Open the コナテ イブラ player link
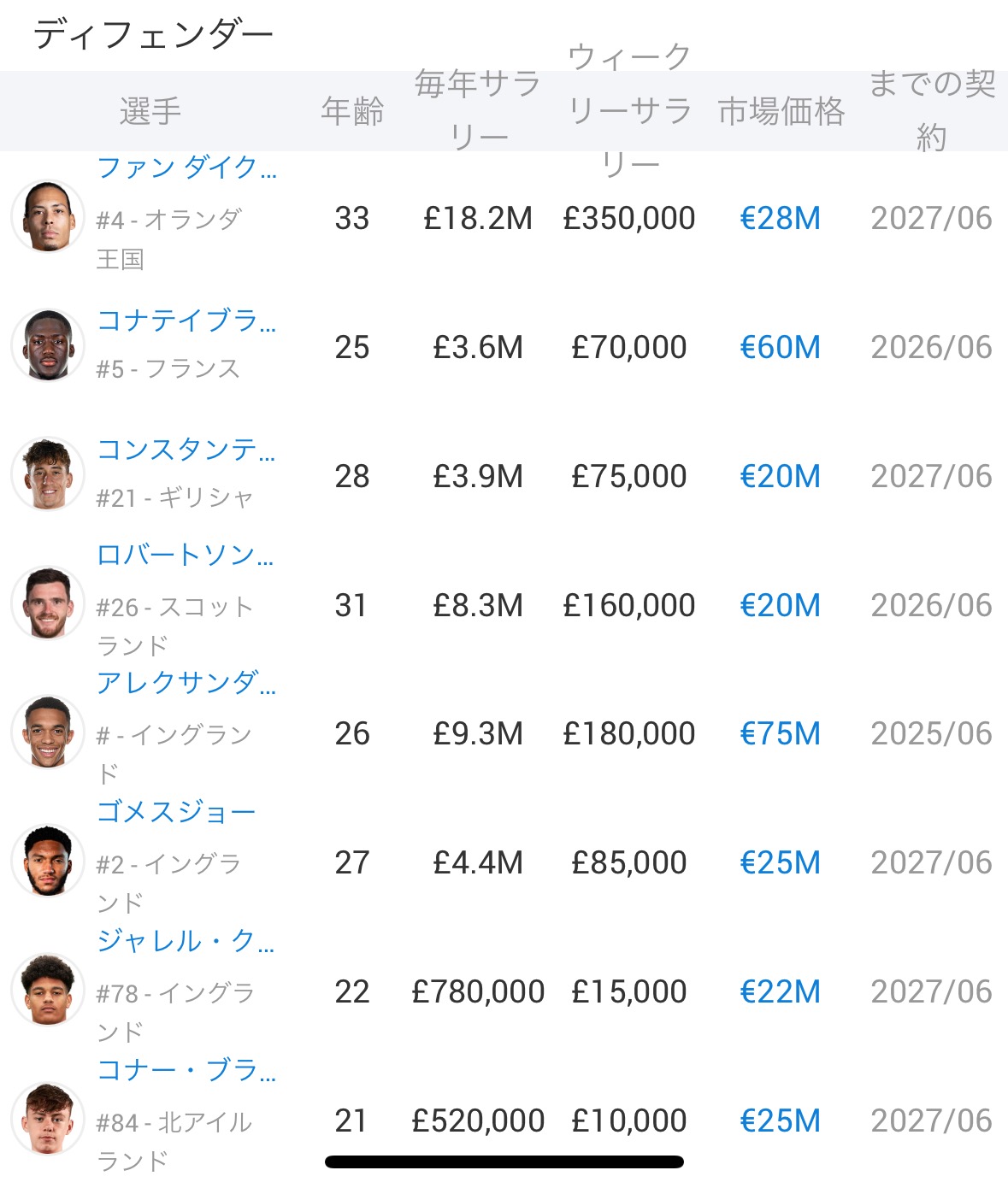This screenshot has width=1008, height=1188. [186, 321]
